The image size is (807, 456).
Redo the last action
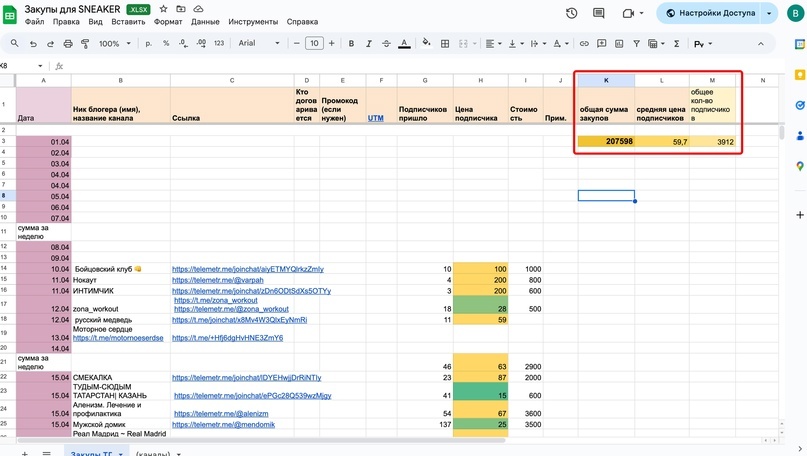pyautogui.click(x=50, y=44)
